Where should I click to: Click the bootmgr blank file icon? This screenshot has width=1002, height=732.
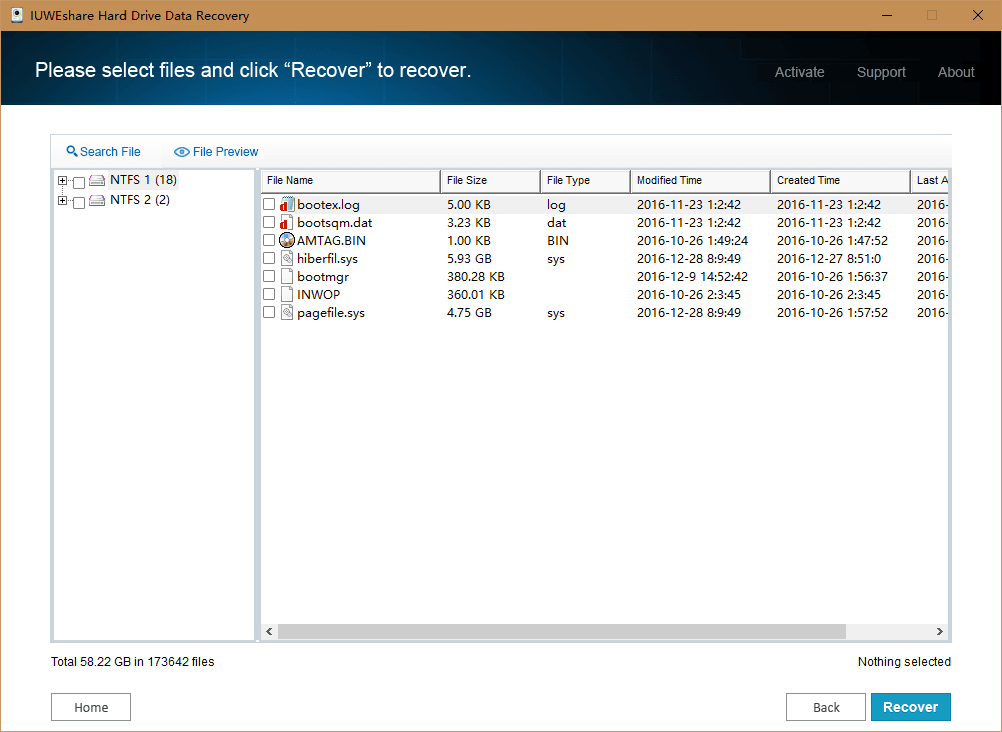coord(287,276)
